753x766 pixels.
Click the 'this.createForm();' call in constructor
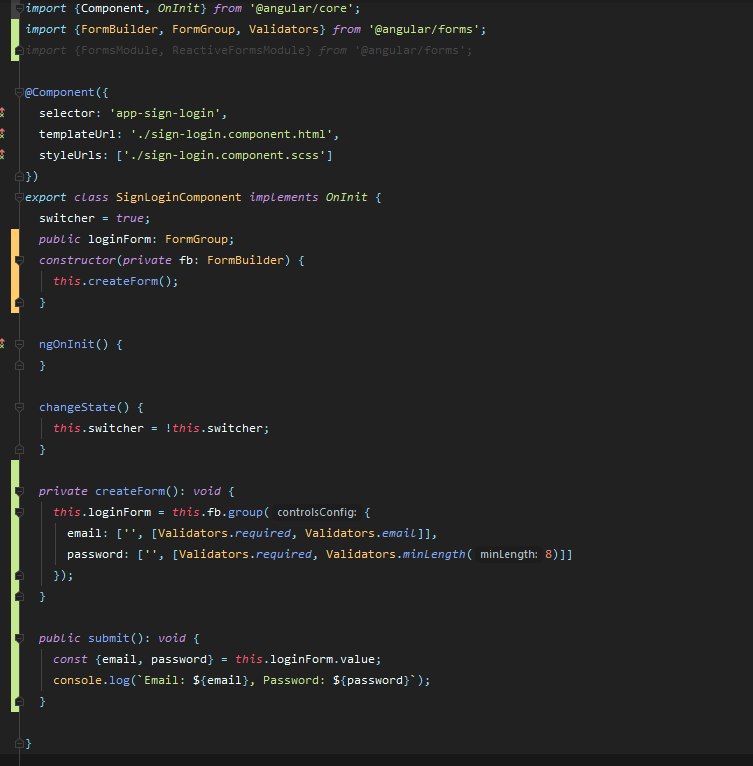(x=116, y=281)
